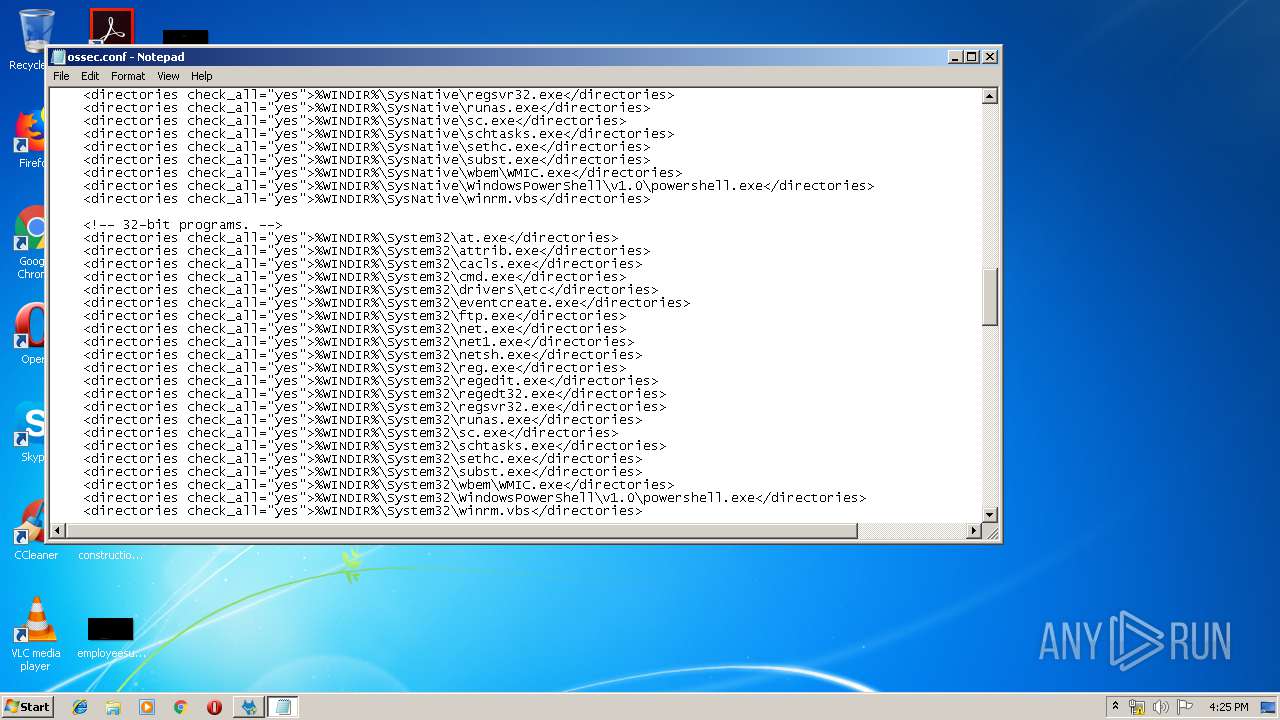Select the Opera desktop shortcut
The width and height of the screenshot is (1280, 720).
(30, 334)
